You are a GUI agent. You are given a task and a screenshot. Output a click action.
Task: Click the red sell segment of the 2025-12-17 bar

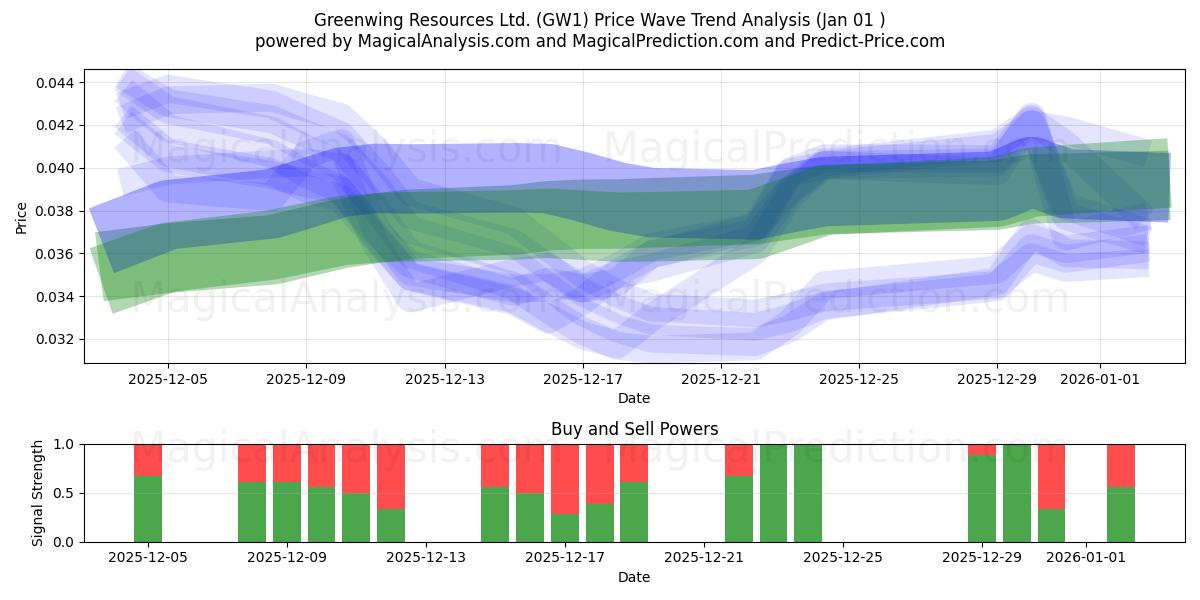565,479
